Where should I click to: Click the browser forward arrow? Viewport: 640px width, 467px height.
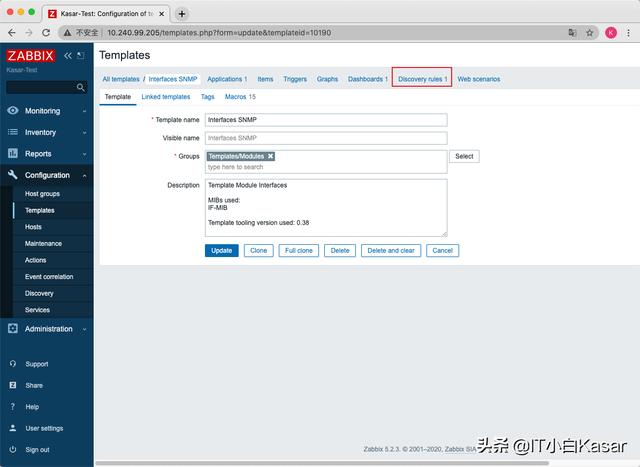point(29,33)
